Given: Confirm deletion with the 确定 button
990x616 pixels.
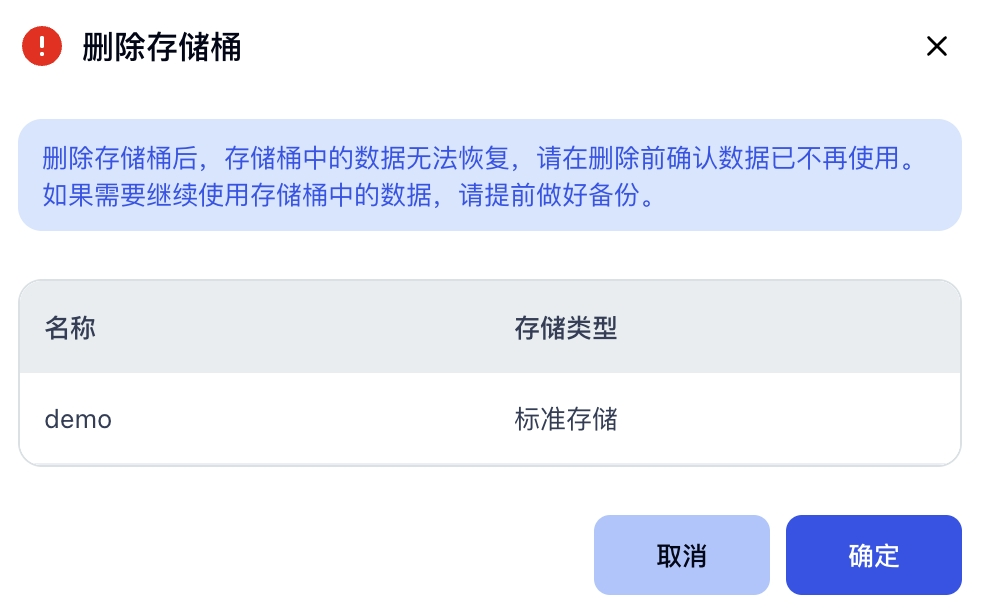Looking at the screenshot, I should (873, 556).
